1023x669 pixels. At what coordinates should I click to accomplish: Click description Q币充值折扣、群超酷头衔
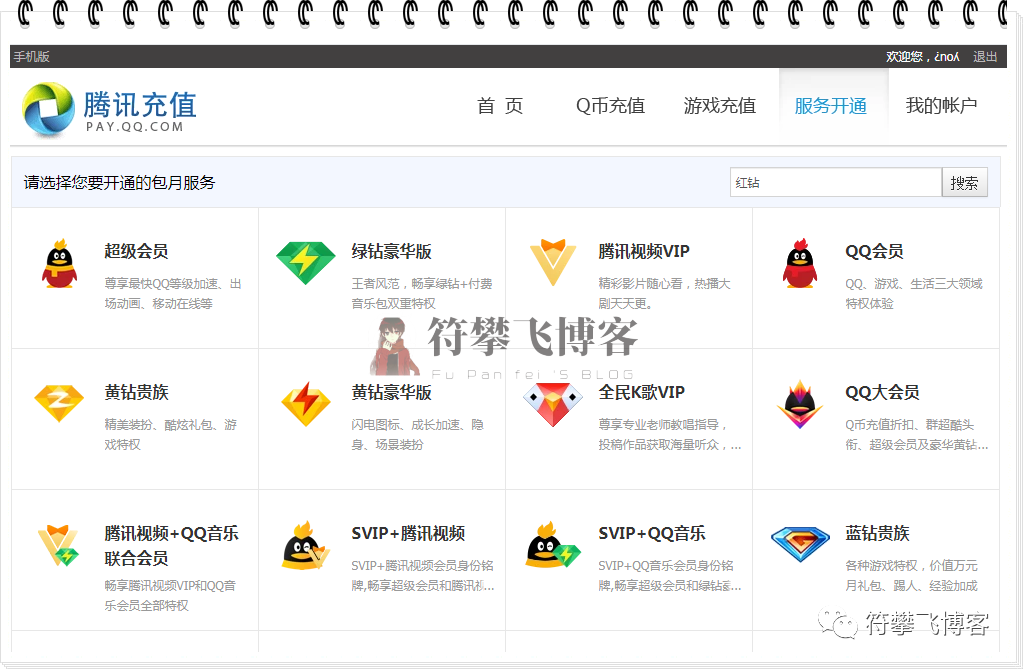[917, 435]
